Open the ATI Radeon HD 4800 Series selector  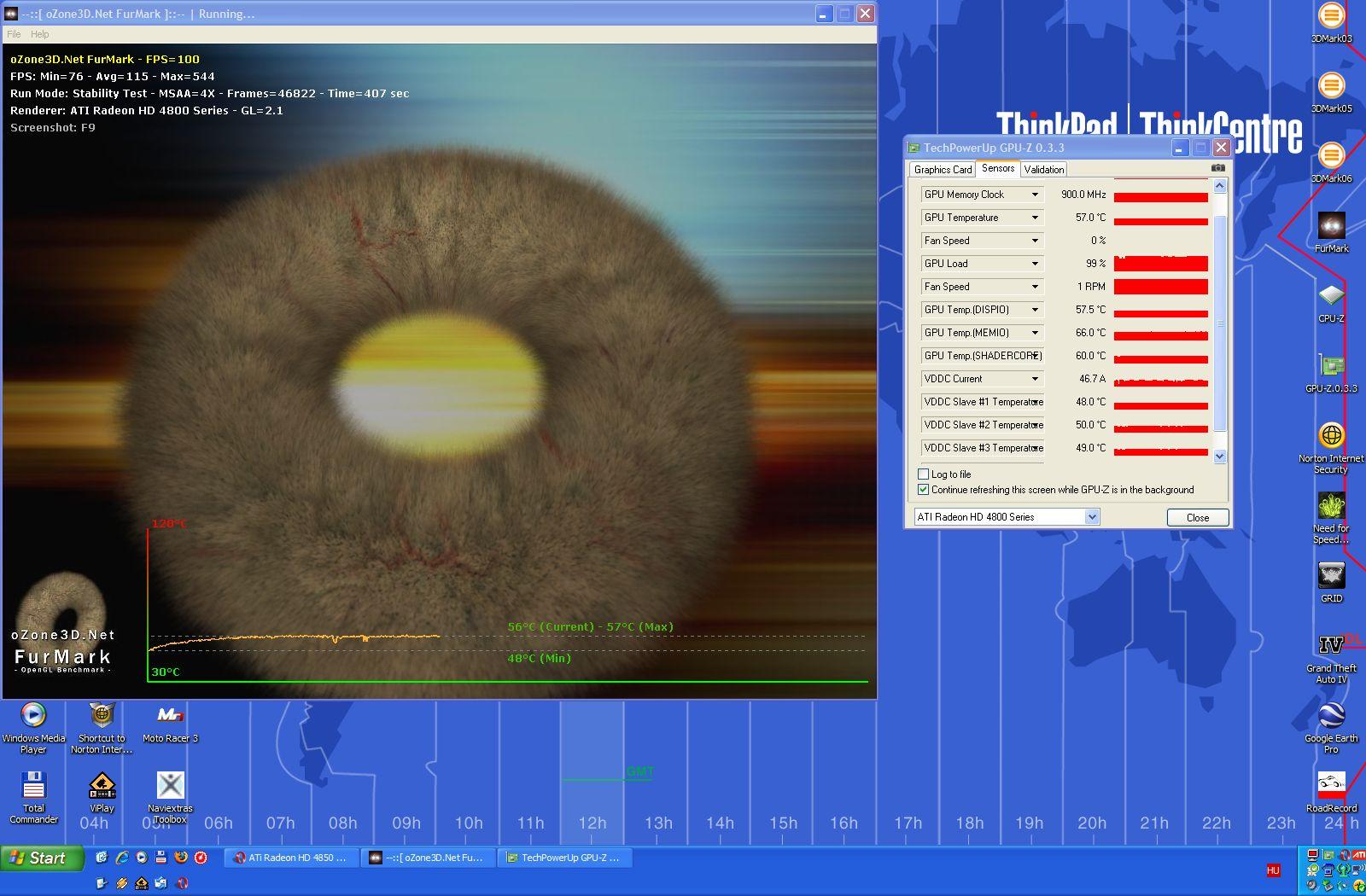(x=1007, y=517)
